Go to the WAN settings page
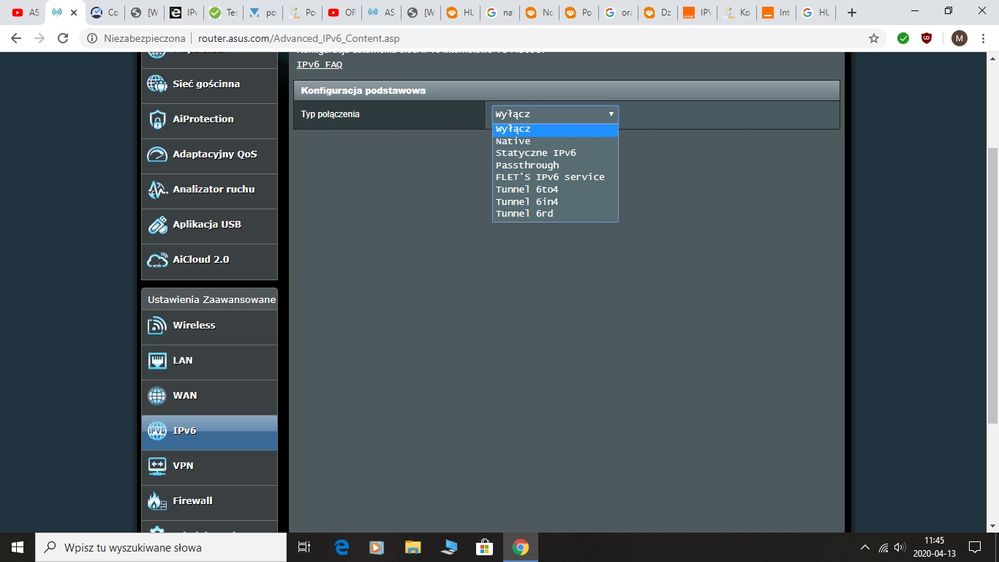Viewport: 999px width, 562px height. [x=185, y=396]
